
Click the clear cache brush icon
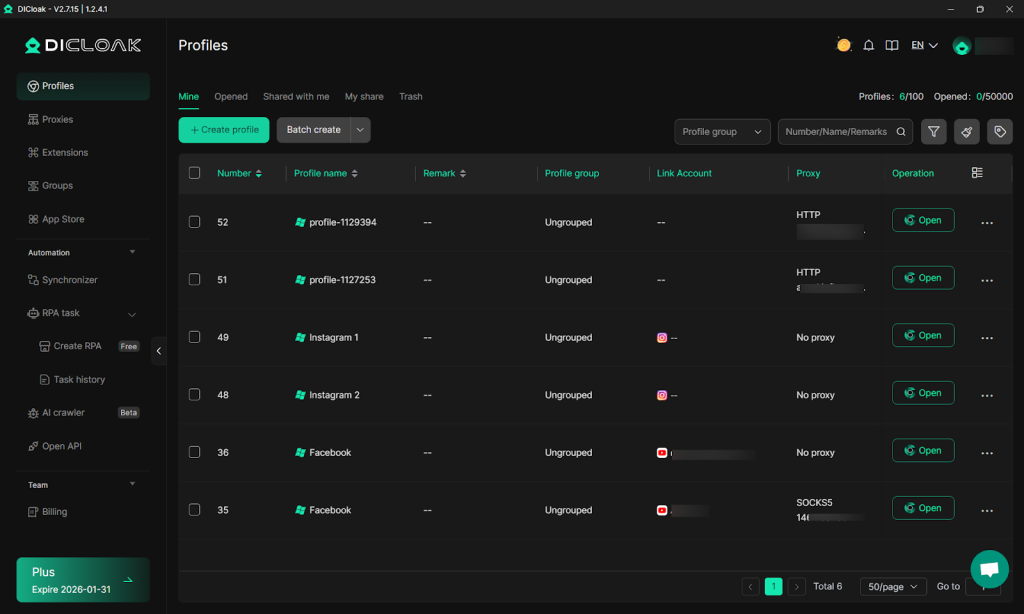966,131
